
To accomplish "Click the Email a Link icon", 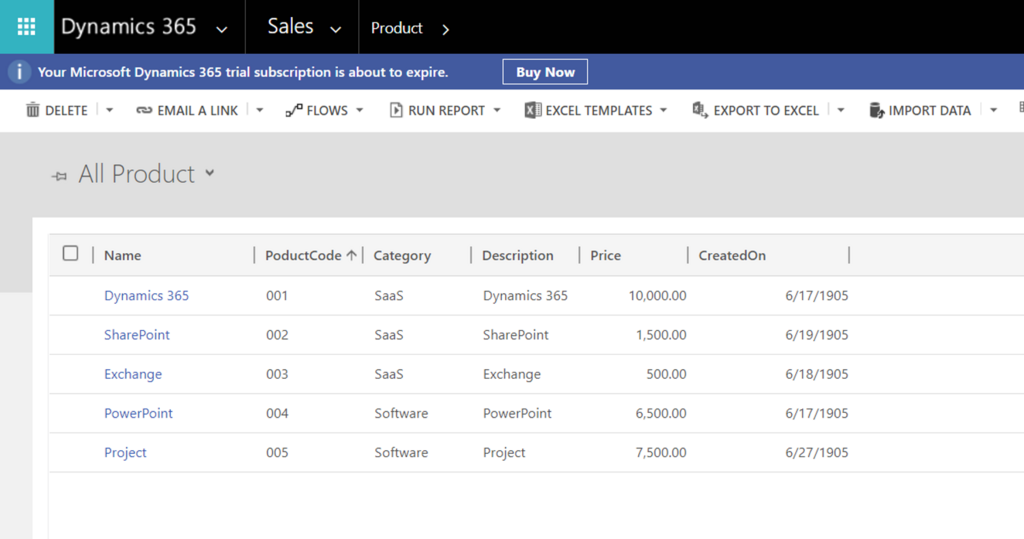I will (x=144, y=110).
